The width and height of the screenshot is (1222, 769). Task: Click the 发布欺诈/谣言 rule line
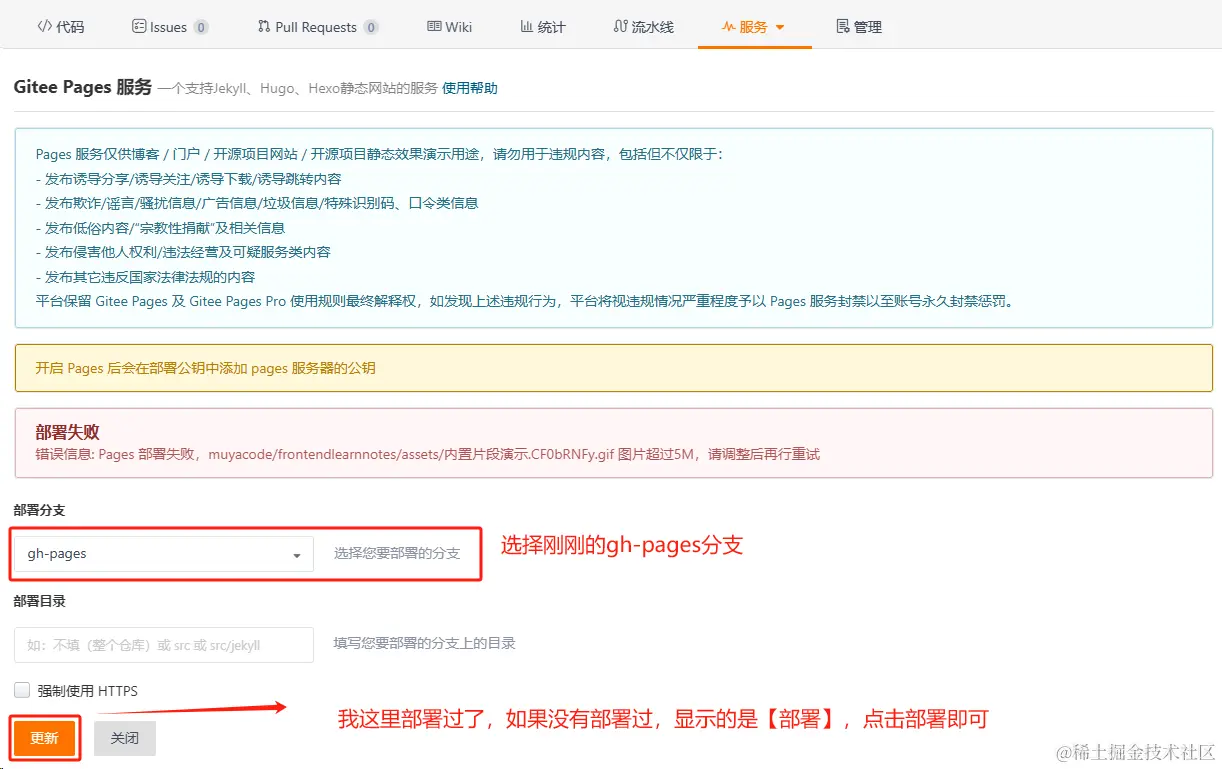[x=257, y=203]
